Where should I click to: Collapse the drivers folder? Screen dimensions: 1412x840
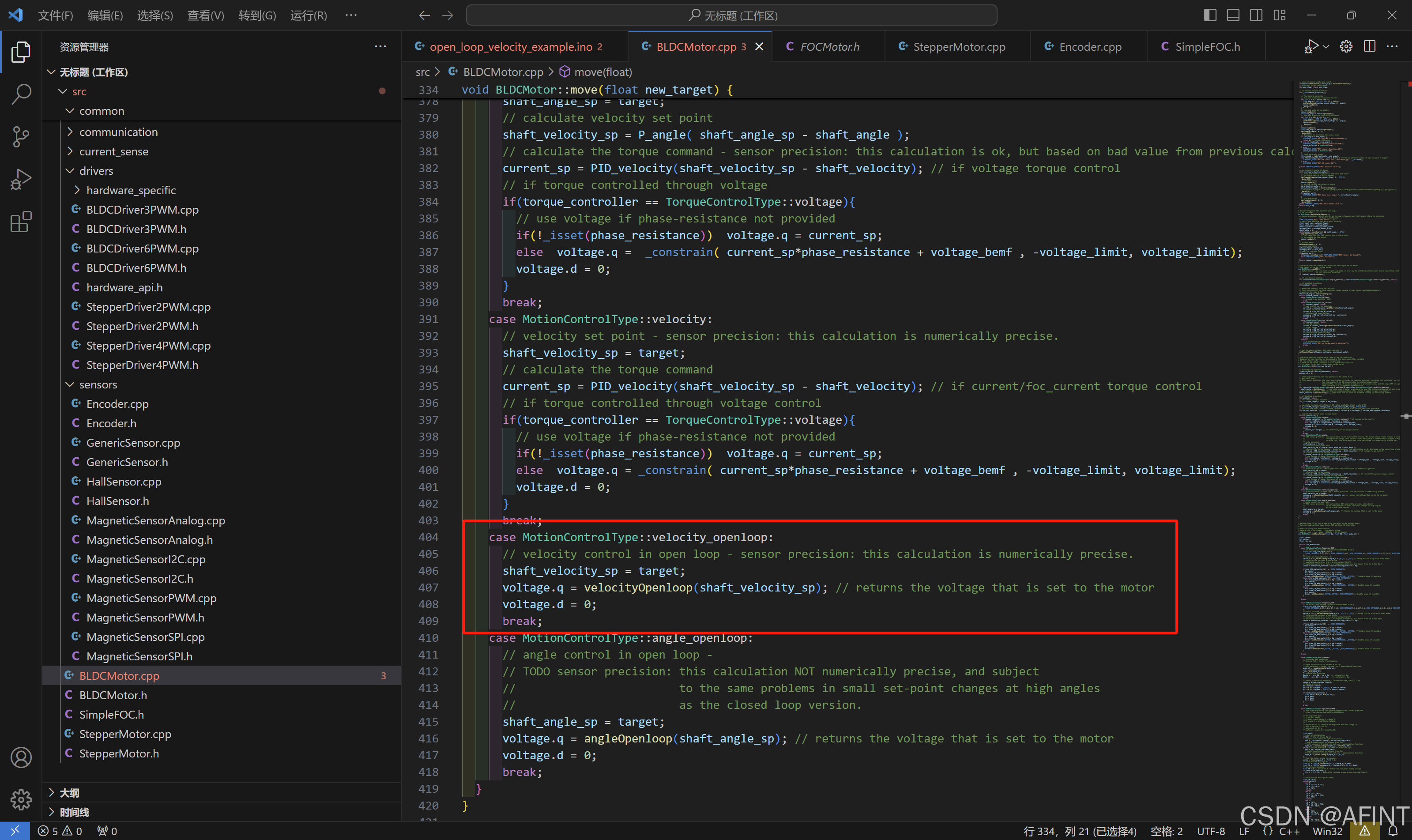[222, 170]
